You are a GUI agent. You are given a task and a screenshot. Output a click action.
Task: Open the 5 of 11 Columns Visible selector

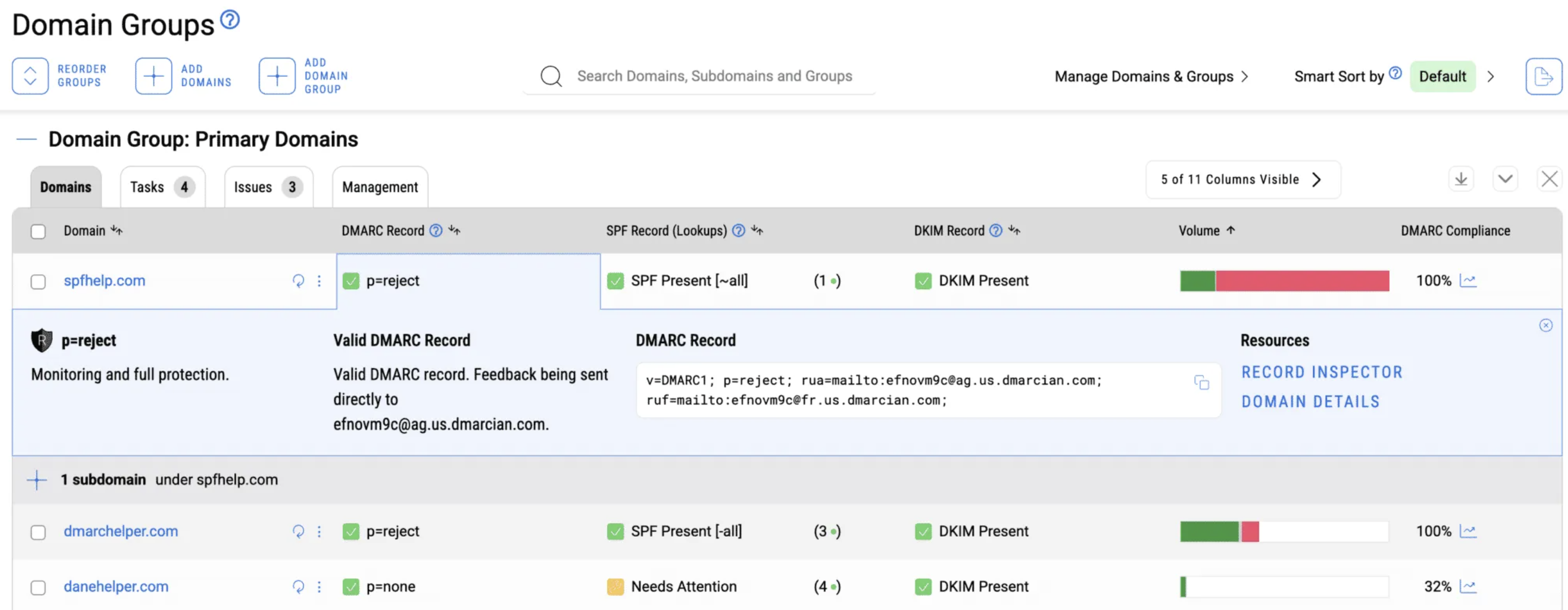pyautogui.click(x=1243, y=180)
